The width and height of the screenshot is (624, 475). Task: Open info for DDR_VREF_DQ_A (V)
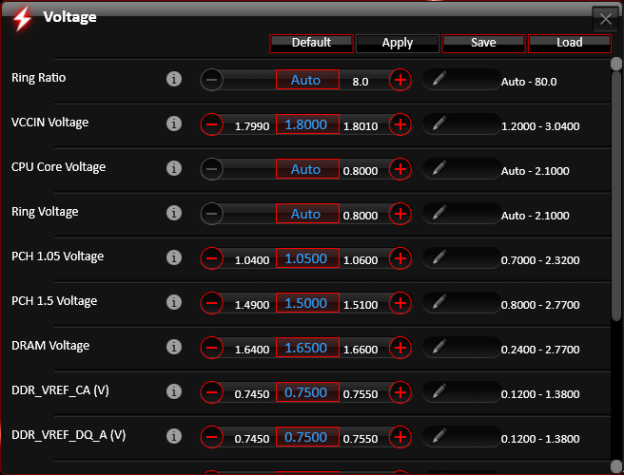[174, 436]
